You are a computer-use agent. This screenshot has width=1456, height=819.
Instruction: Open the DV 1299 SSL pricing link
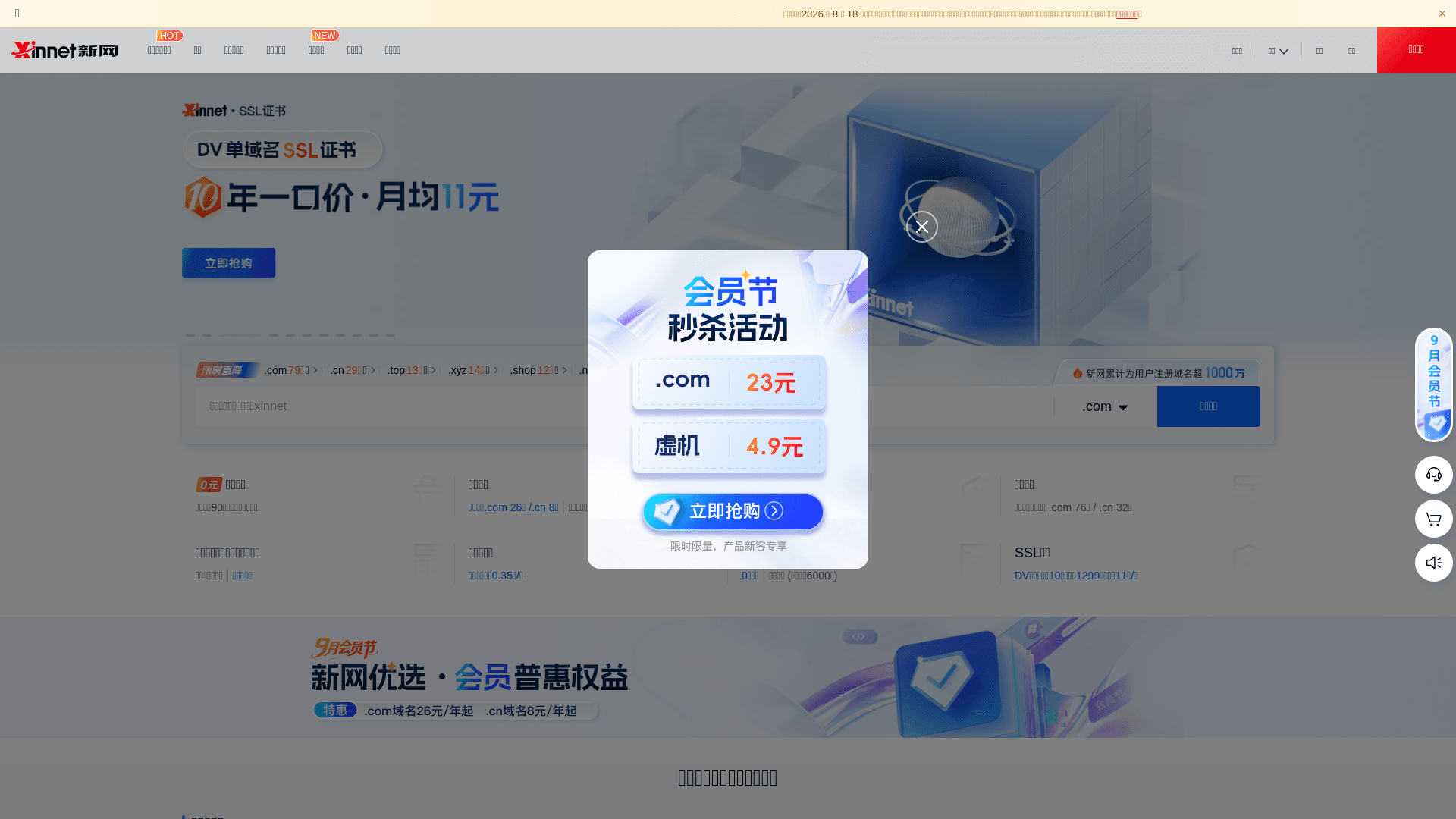point(1076,576)
